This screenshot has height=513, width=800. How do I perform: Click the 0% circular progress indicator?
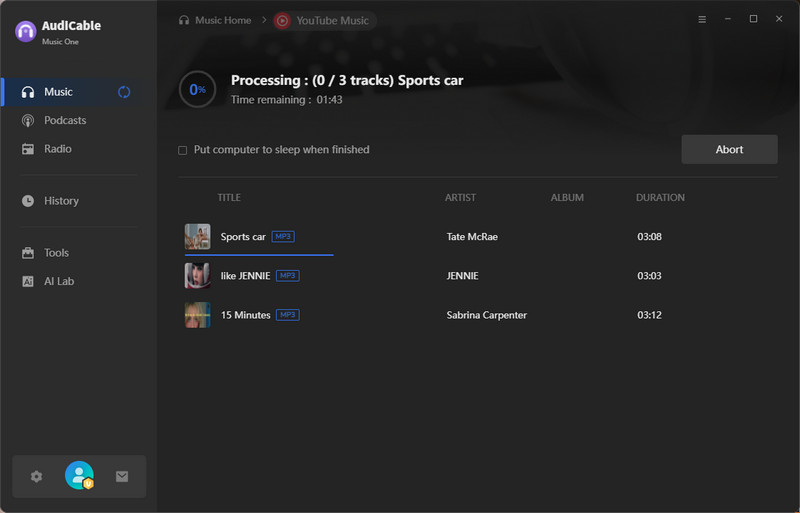[x=197, y=89]
